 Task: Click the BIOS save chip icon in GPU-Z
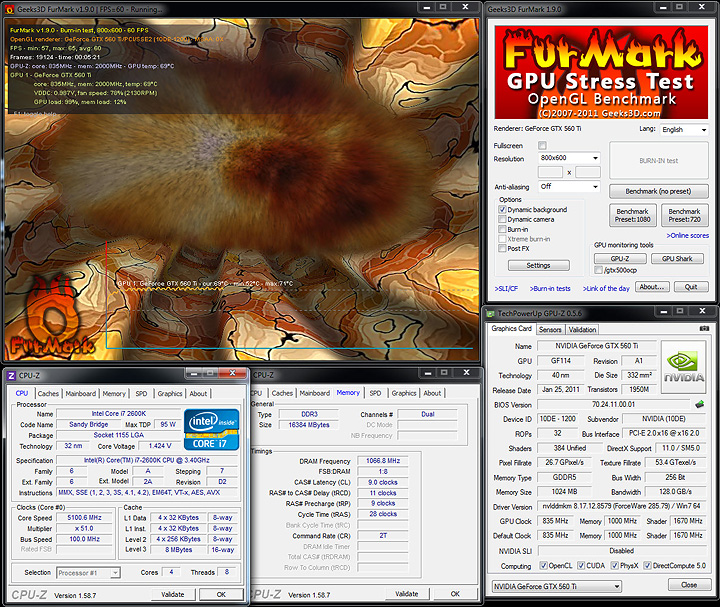point(699,405)
